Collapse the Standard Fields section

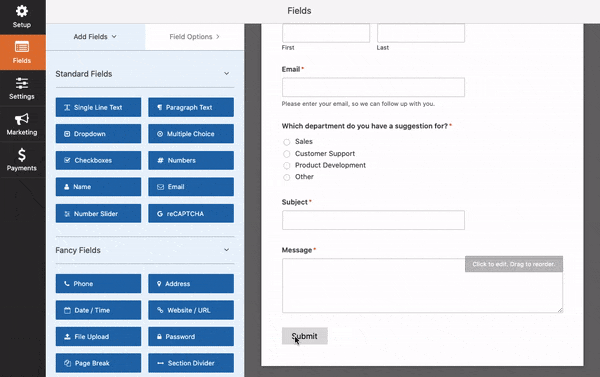227,73
